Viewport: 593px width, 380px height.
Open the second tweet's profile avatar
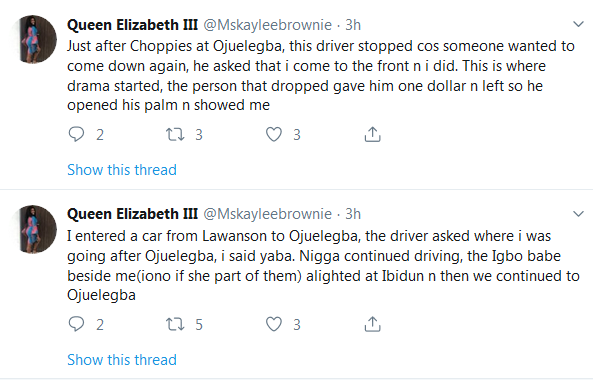(33, 229)
